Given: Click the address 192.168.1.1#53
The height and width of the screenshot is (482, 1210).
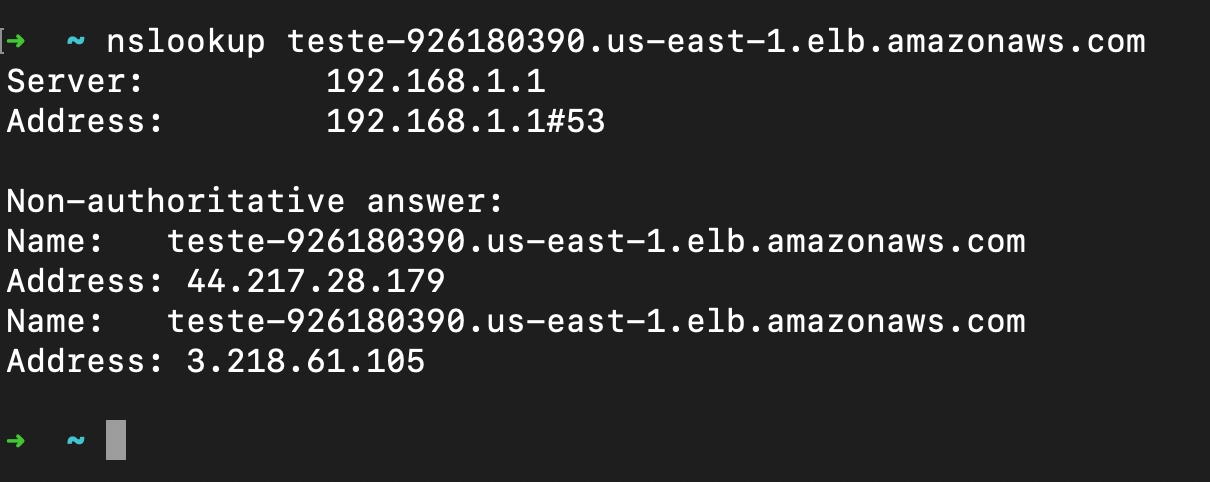Looking at the screenshot, I should (466, 122).
